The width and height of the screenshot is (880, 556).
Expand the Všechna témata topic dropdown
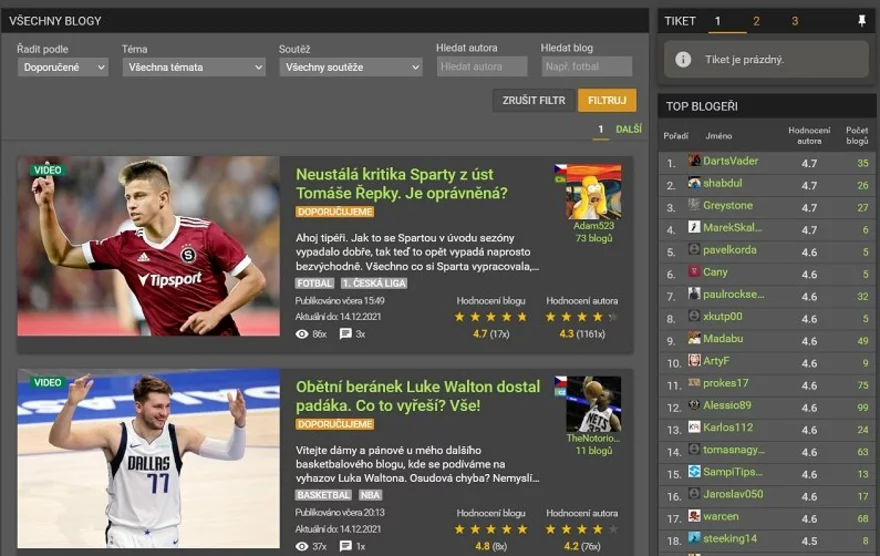(x=194, y=67)
